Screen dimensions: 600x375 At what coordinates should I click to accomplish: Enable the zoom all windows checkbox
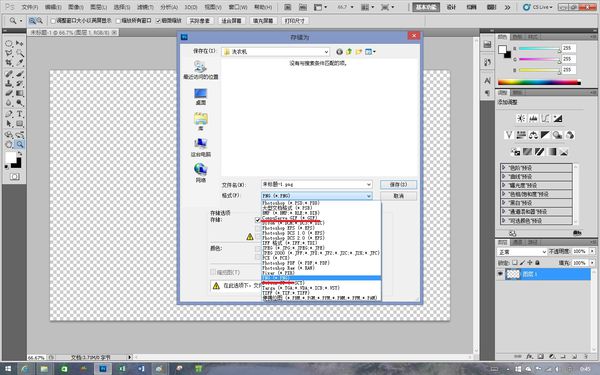click(x=118, y=21)
